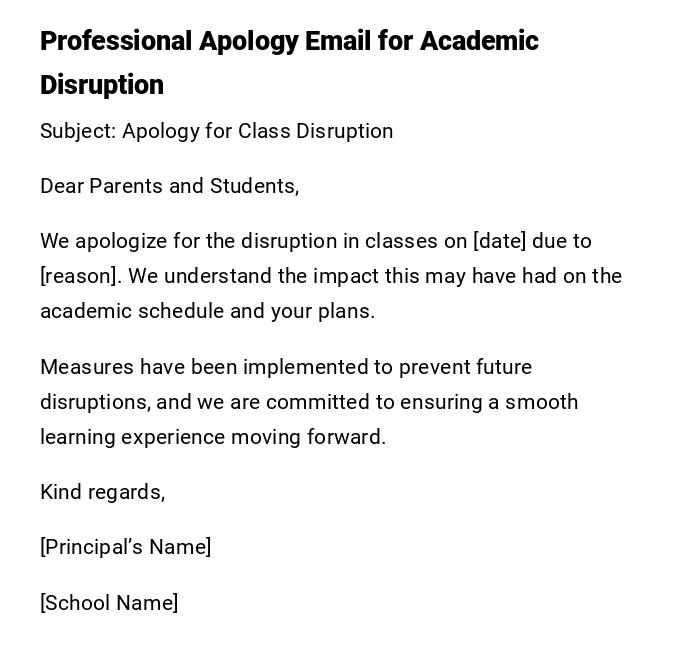
Task: Click the word "Measures"
Action: tap(86, 367)
